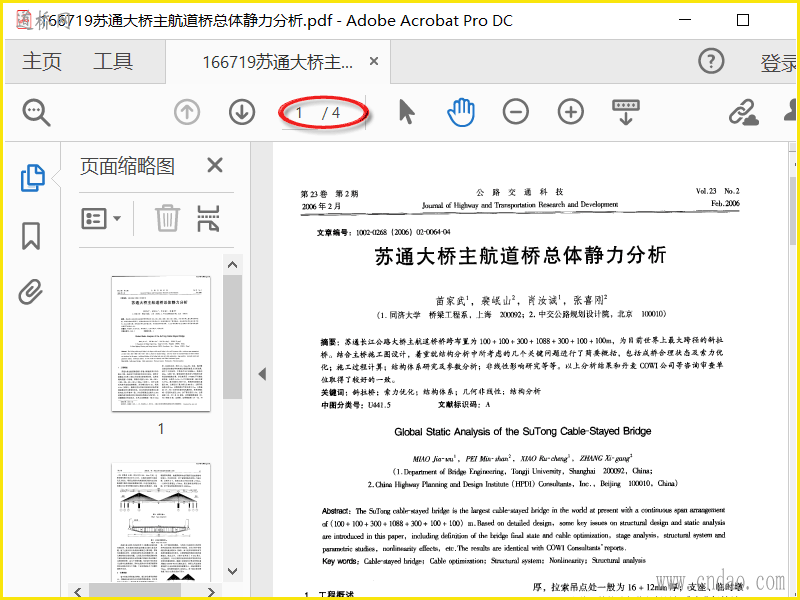The width and height of the screenshot is (800, 600).
Task: Activate the selection arrow tool
Action: point(407,112)
